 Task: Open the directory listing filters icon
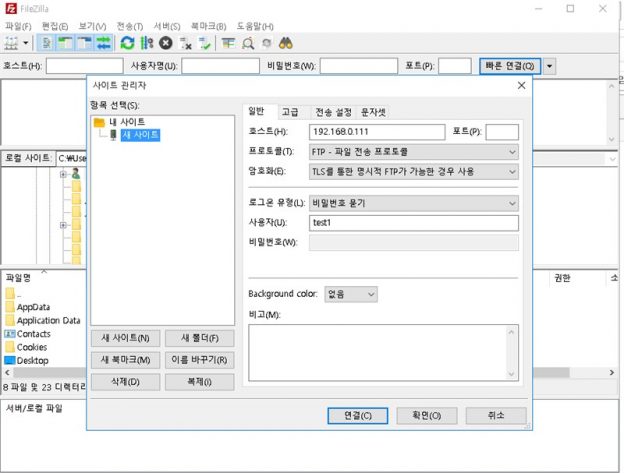pyautogui.click(x=228, y=43)
